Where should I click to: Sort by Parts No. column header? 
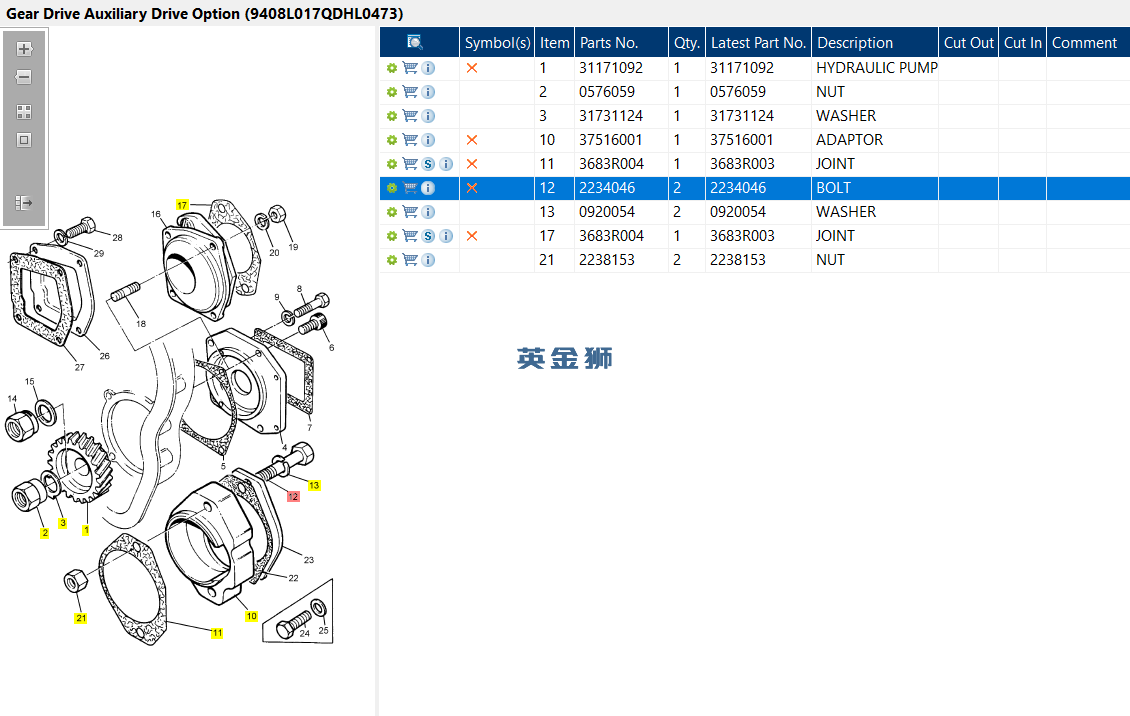(x=608, y=43)
